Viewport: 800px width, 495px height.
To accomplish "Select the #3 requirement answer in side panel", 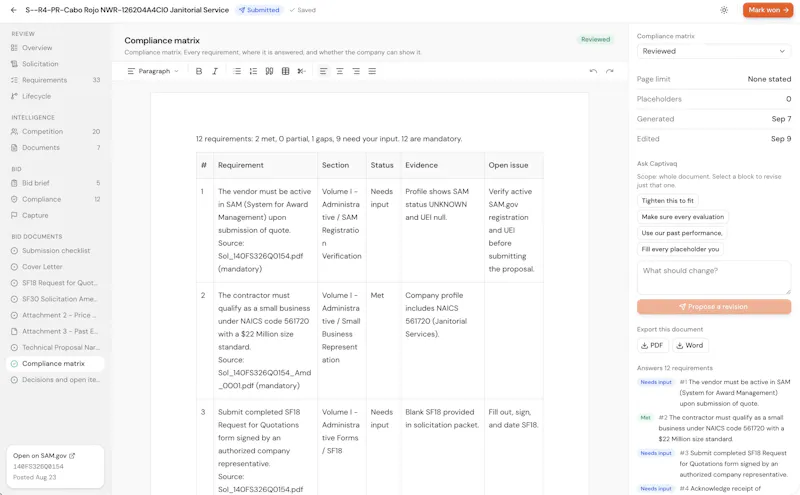I will point(714,464).
